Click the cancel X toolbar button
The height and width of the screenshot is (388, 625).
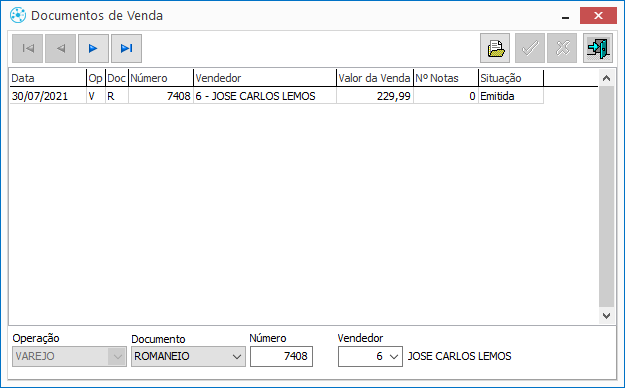pyautogui.click(x=562, y=48)
